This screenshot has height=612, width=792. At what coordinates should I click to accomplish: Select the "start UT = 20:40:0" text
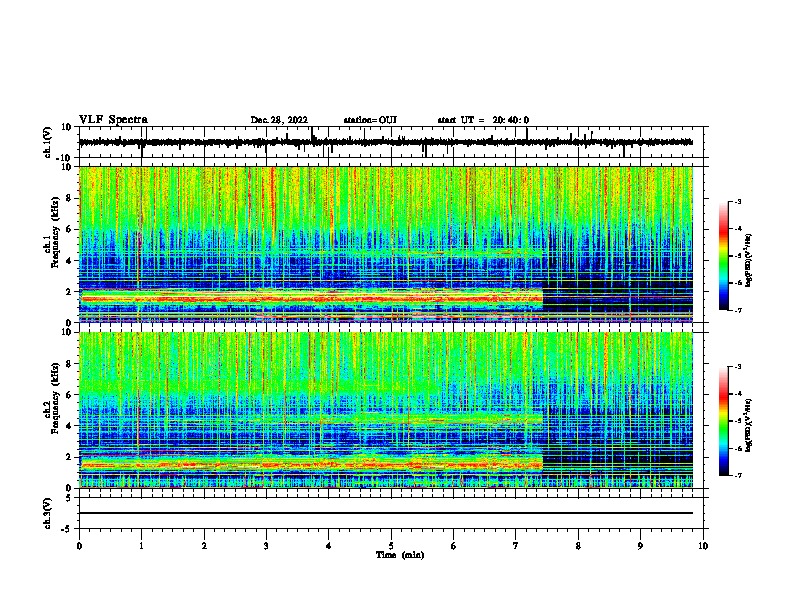click(x=483, y=120)
